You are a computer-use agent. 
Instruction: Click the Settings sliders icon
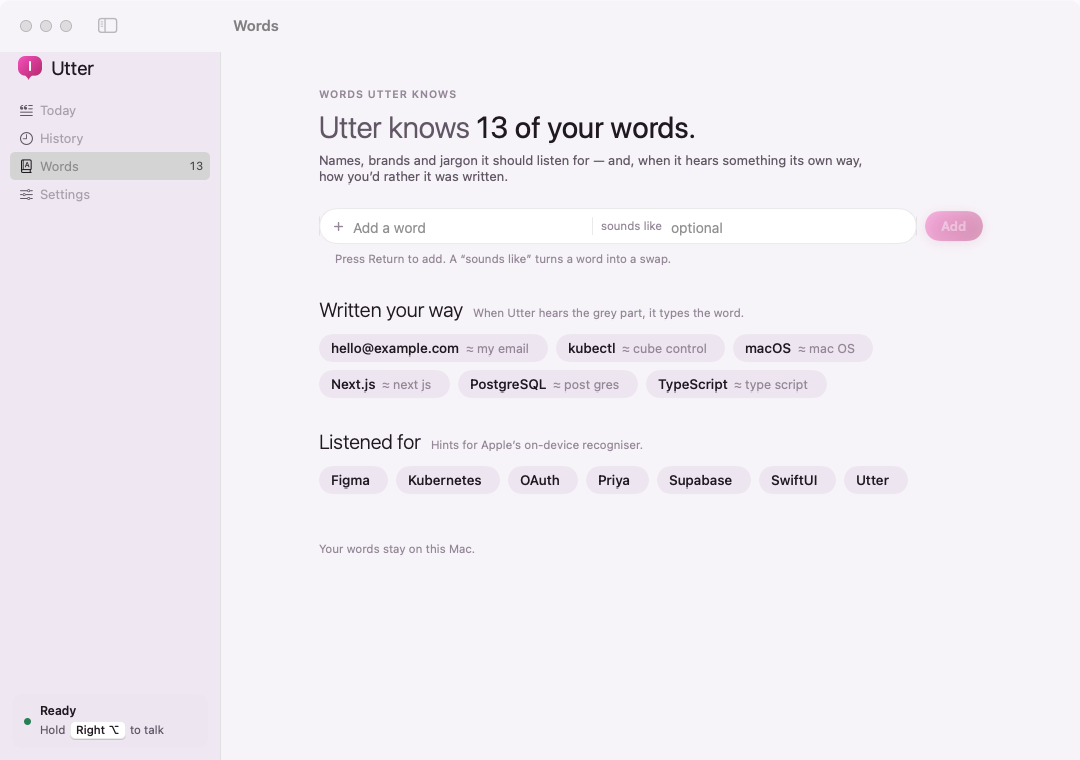[x=26, y=194]
